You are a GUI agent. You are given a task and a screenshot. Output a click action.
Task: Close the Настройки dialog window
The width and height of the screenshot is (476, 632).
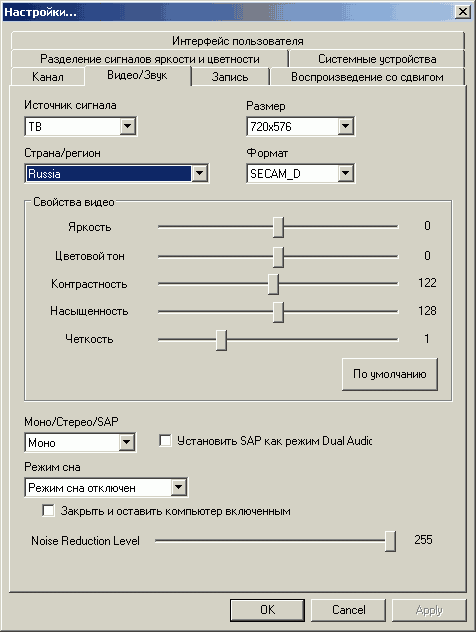[463, 11]
